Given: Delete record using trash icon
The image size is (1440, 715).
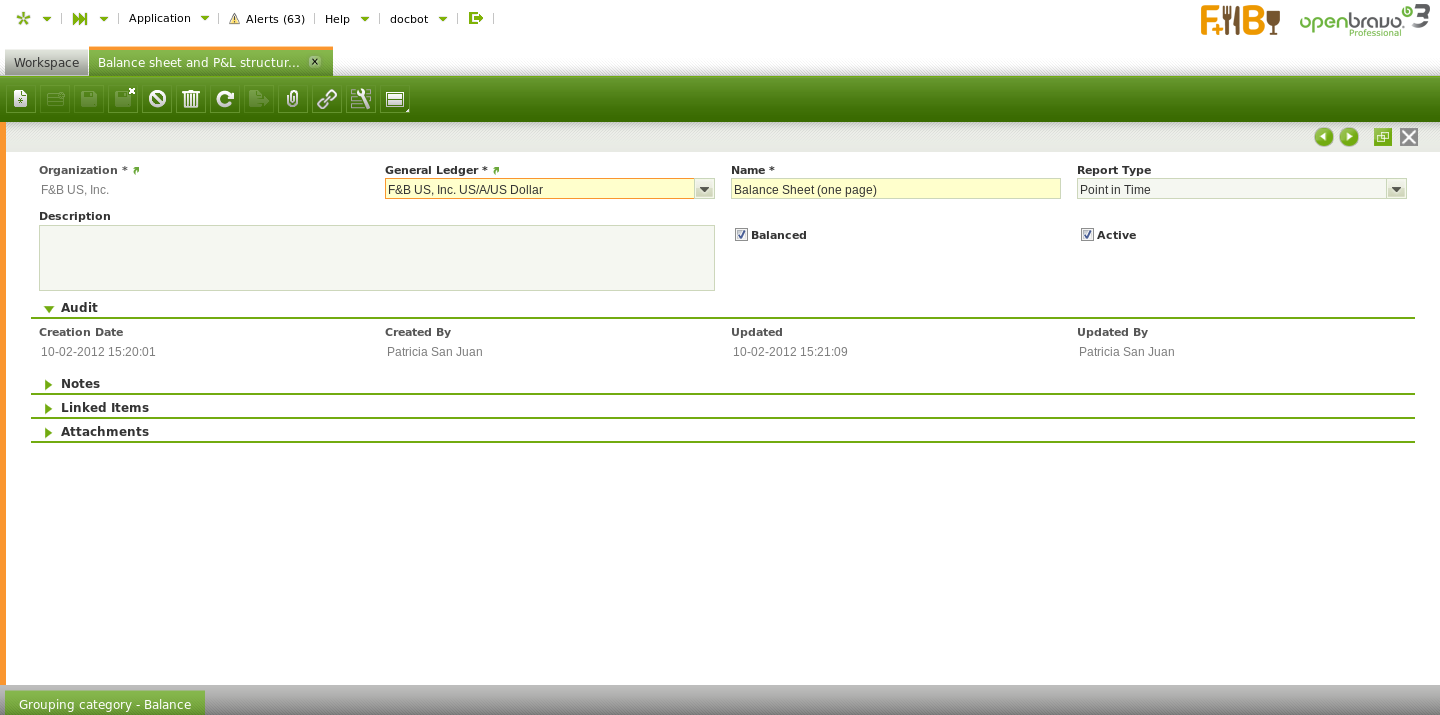Looking at the screenshot, I should [x=191, y=99].
